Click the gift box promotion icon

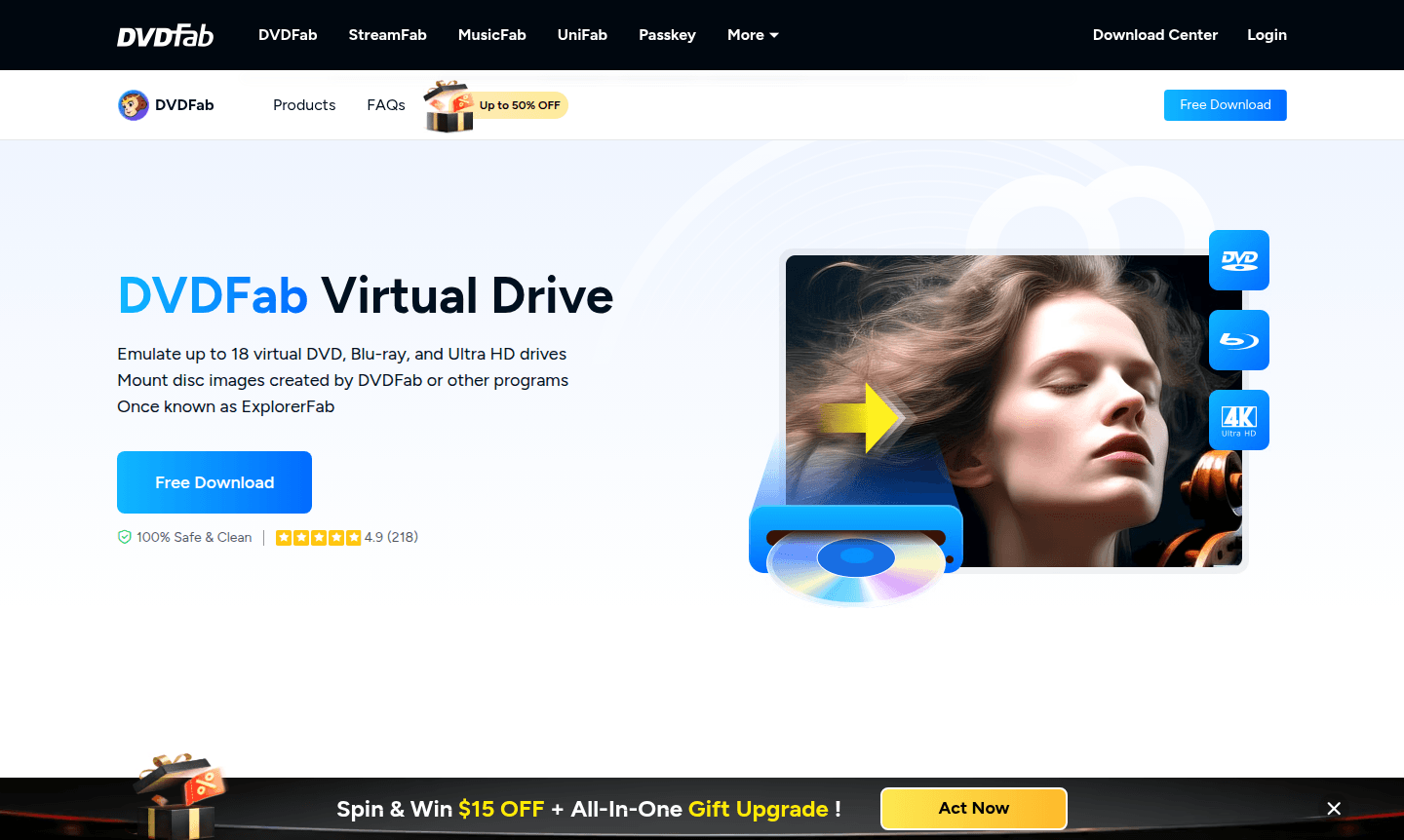pyautogui.click(x=448, y=104)
